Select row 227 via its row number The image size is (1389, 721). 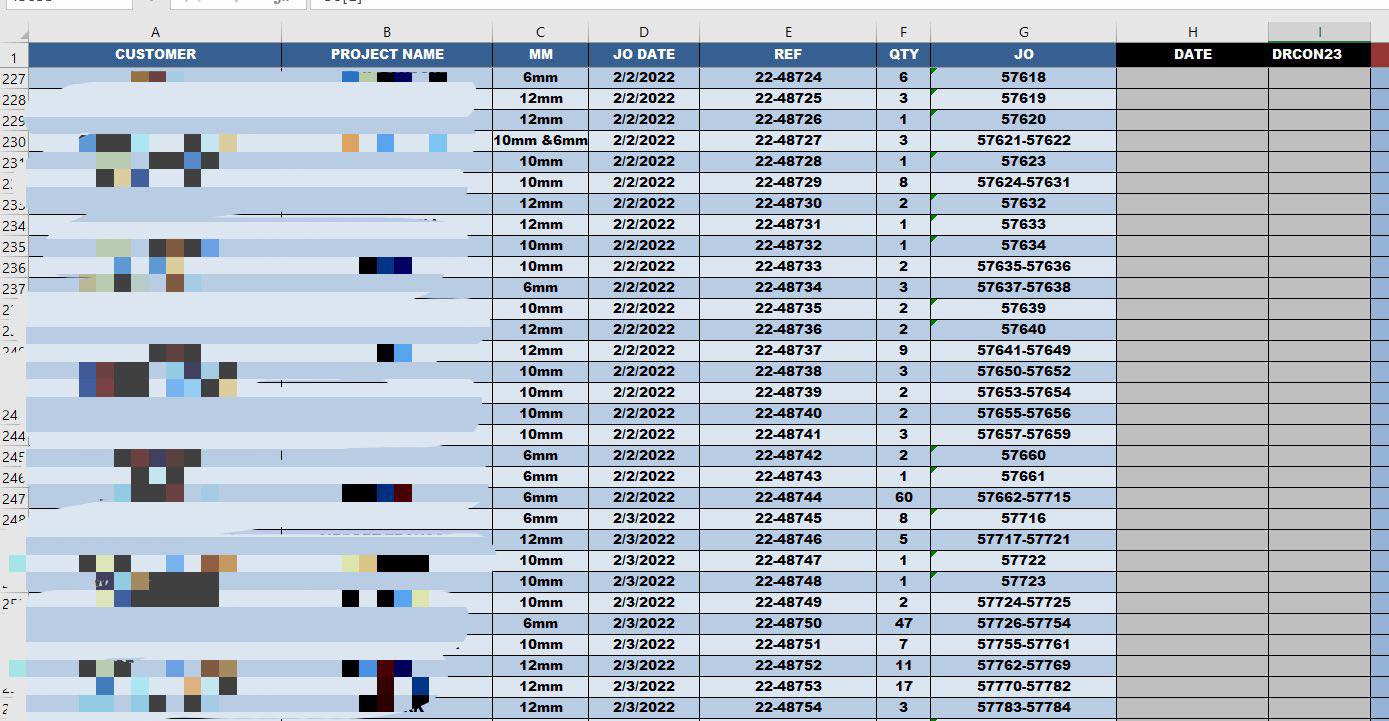(14, 78)
